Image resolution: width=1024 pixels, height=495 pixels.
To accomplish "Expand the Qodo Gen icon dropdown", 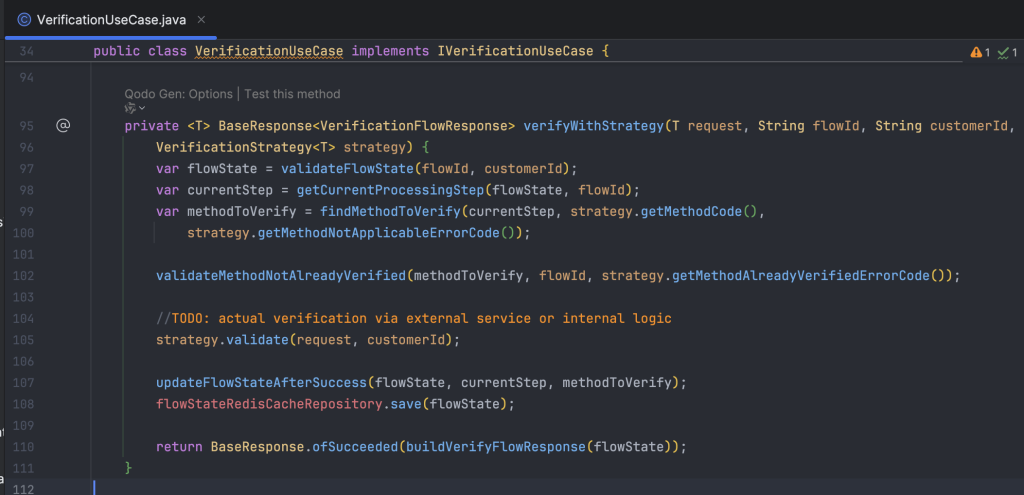I will [135, 108].
